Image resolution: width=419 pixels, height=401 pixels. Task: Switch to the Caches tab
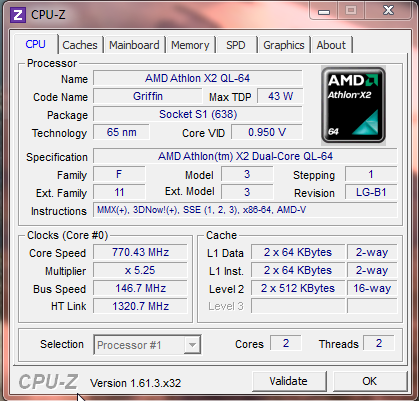click(80, 45)
